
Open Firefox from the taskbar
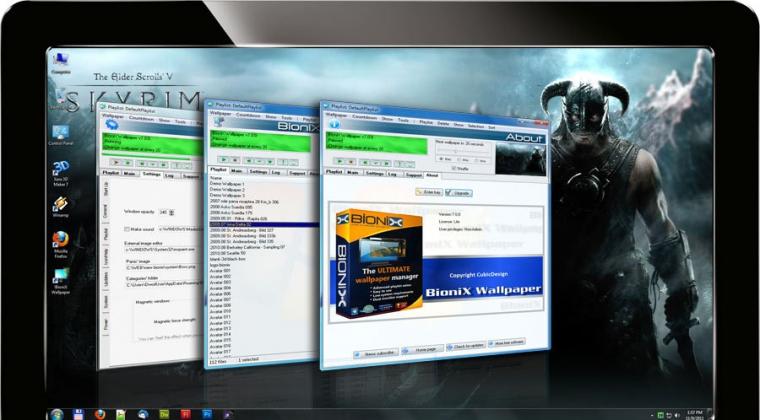[x=100, y=415]
